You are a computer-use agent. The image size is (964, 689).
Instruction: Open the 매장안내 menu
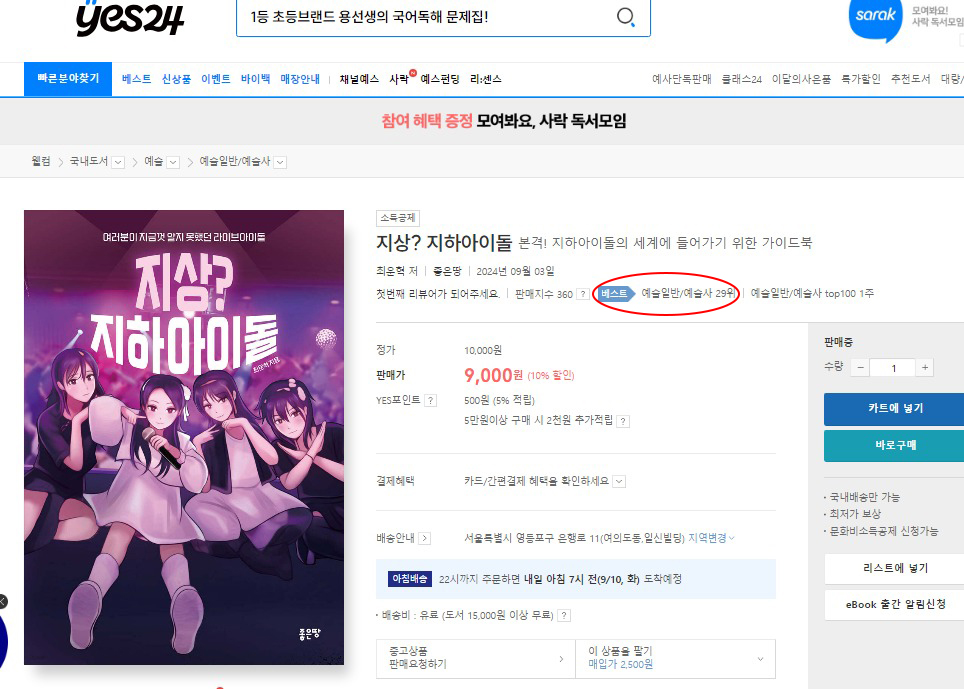300,79
